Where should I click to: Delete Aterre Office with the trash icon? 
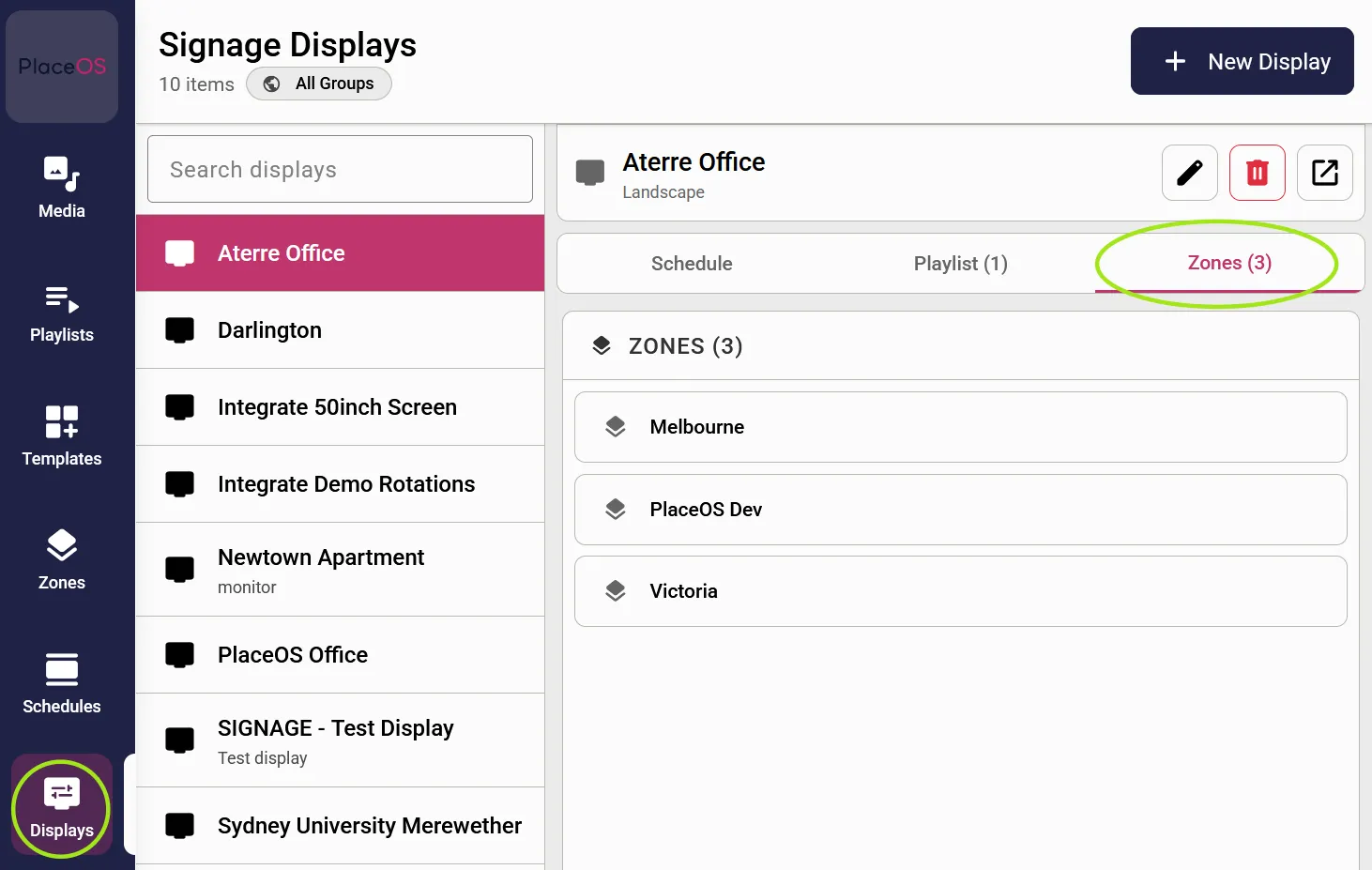click(x=1258, y=173)
